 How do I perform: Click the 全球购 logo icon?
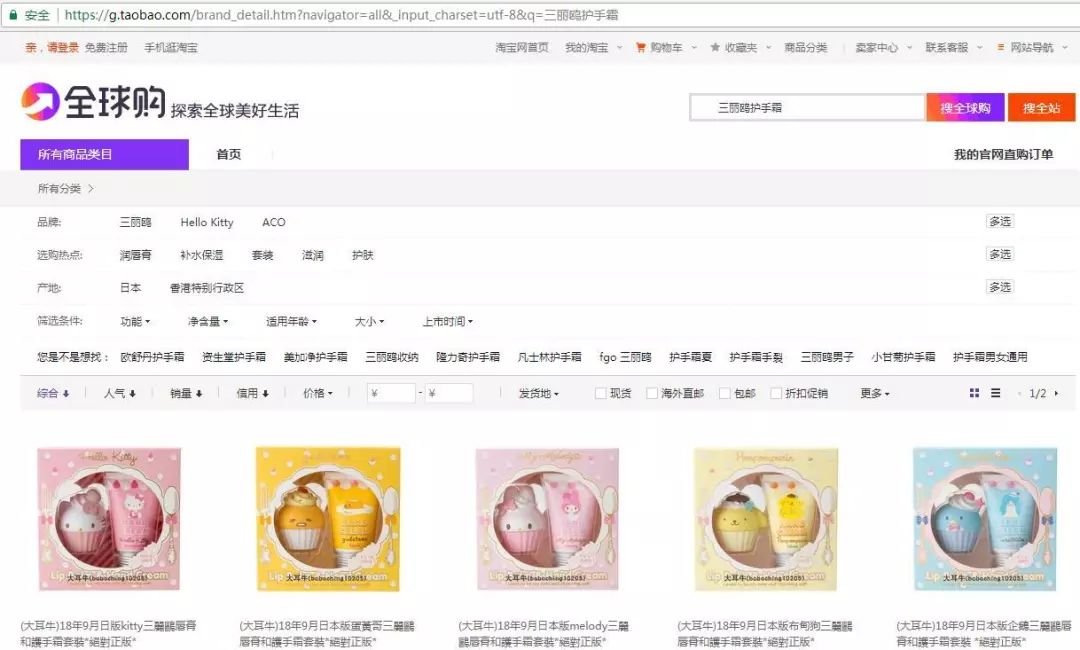40,101
